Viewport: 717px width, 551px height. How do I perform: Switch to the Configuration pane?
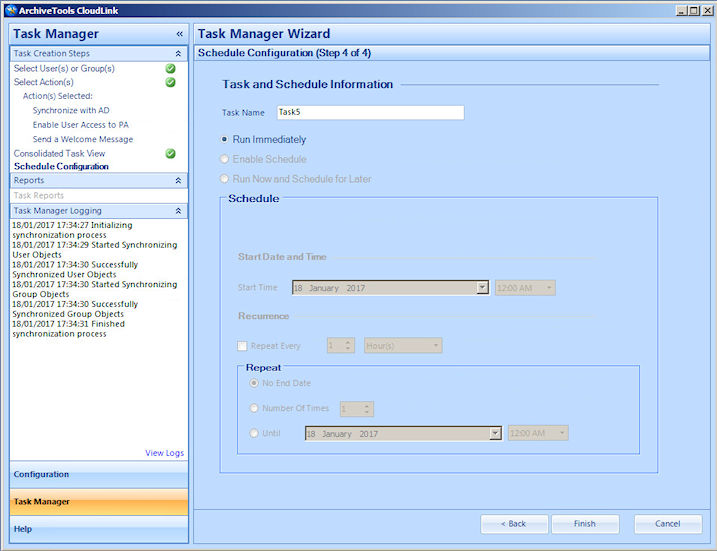99,475
